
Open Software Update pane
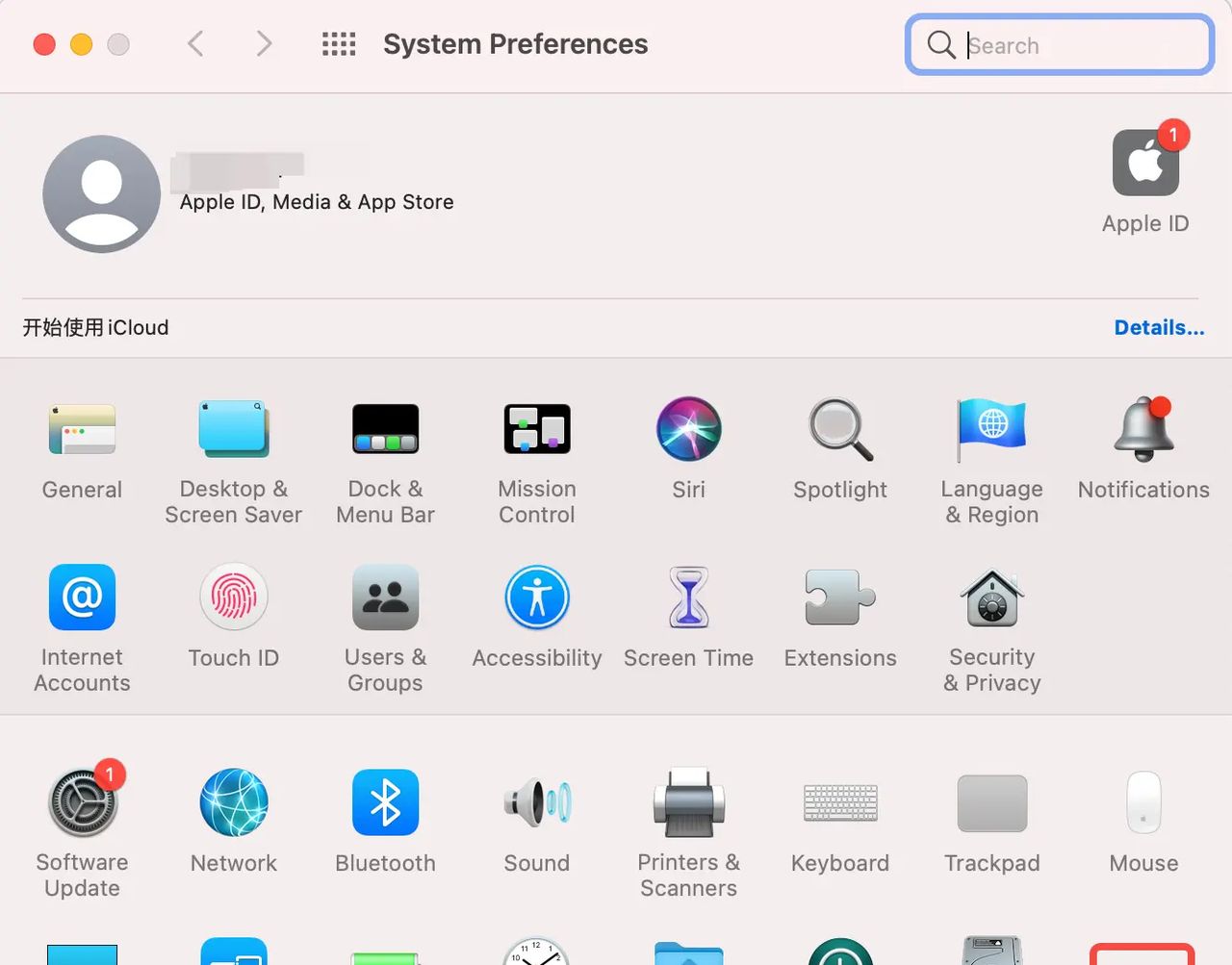click(x=84, y=802)
